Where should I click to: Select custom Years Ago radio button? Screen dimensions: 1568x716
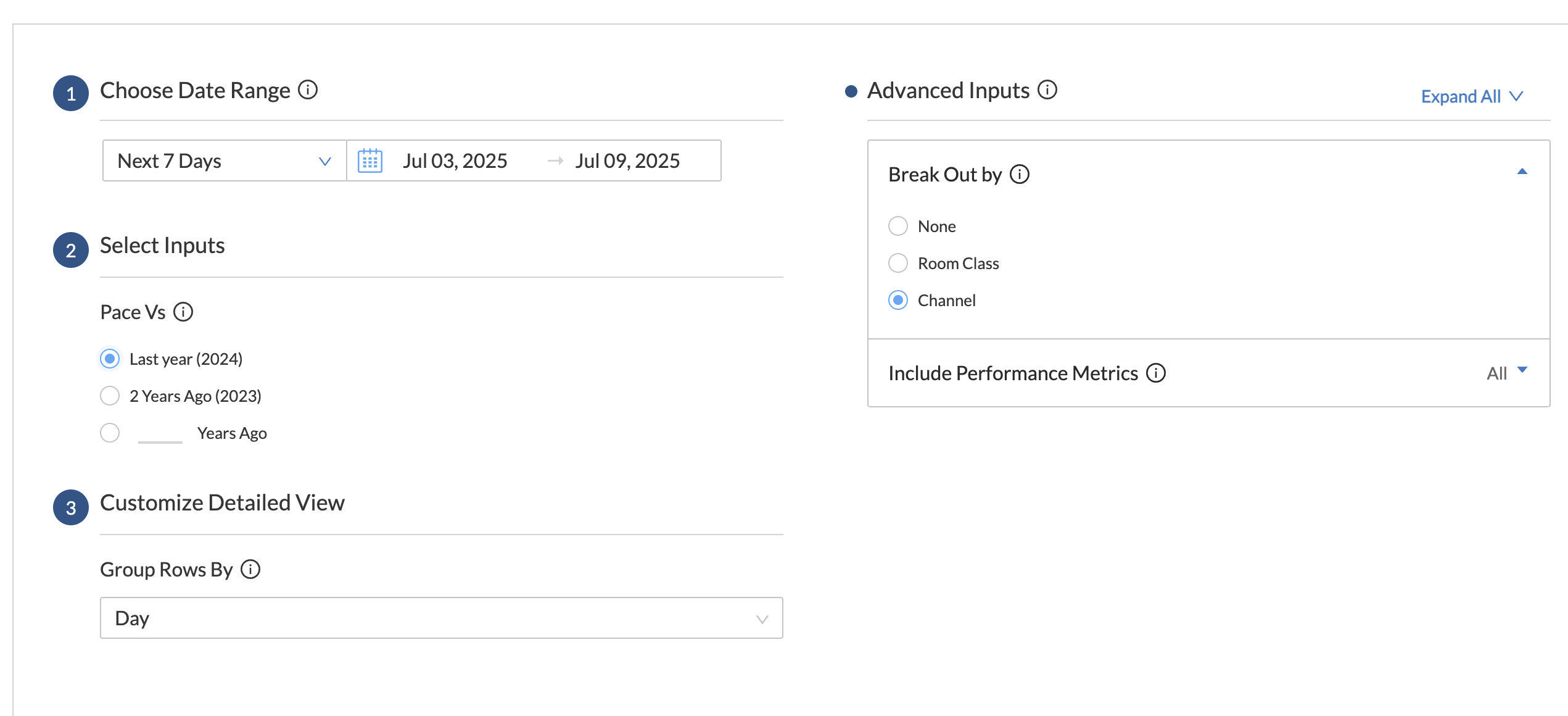(x=110, y=433)
